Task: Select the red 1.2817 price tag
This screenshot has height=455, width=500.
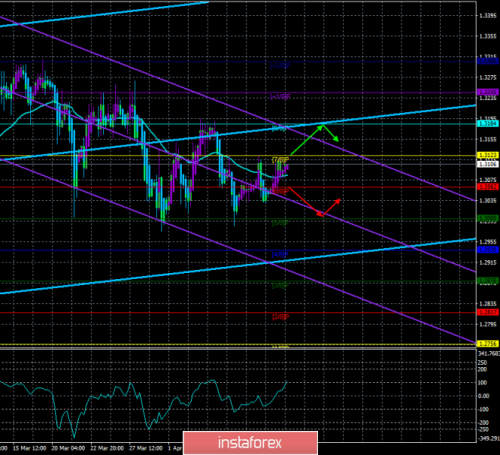Action: click(488, 312)
